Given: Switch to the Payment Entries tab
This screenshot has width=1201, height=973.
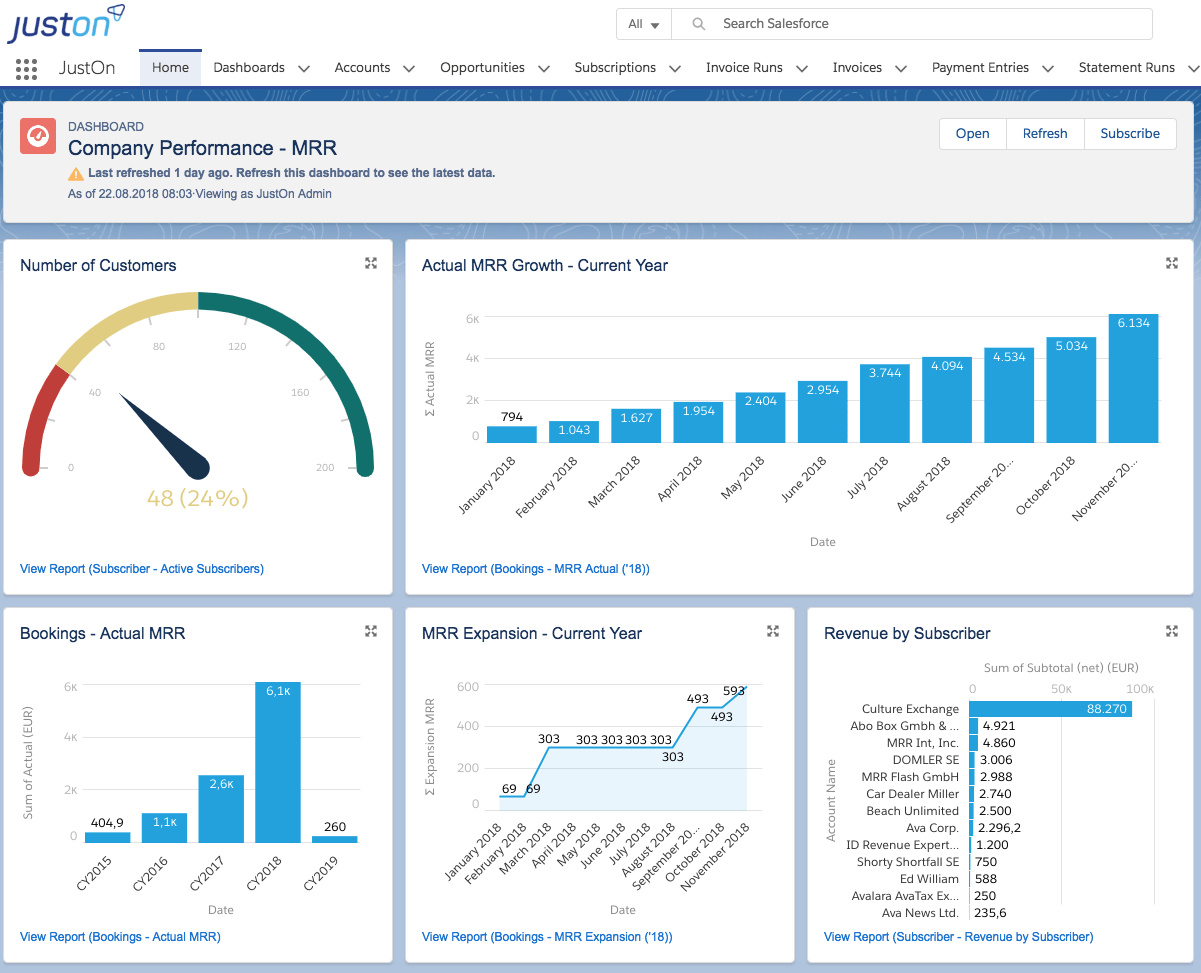Looking at the screenshot, I should pyautogui.click(x=980, y=68).
